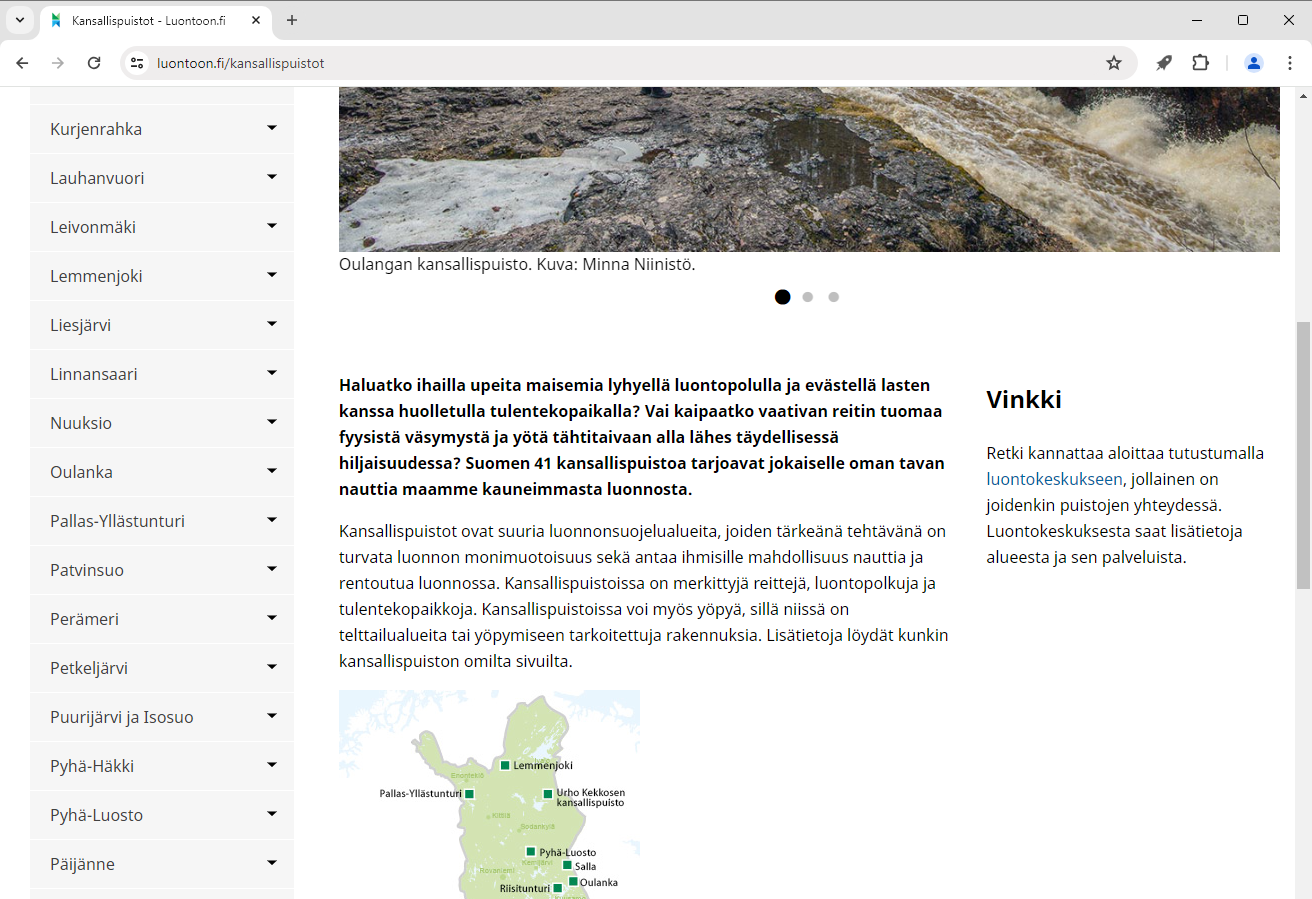
Task: Click the Pallas-Yllästunturi sidebar link
Action: [x=117, y=521]
